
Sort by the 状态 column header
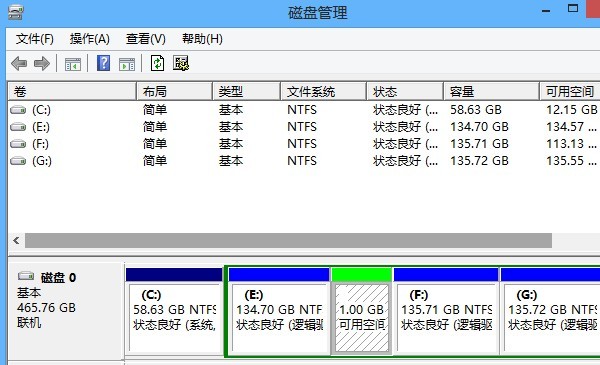(x=405, y=91)
